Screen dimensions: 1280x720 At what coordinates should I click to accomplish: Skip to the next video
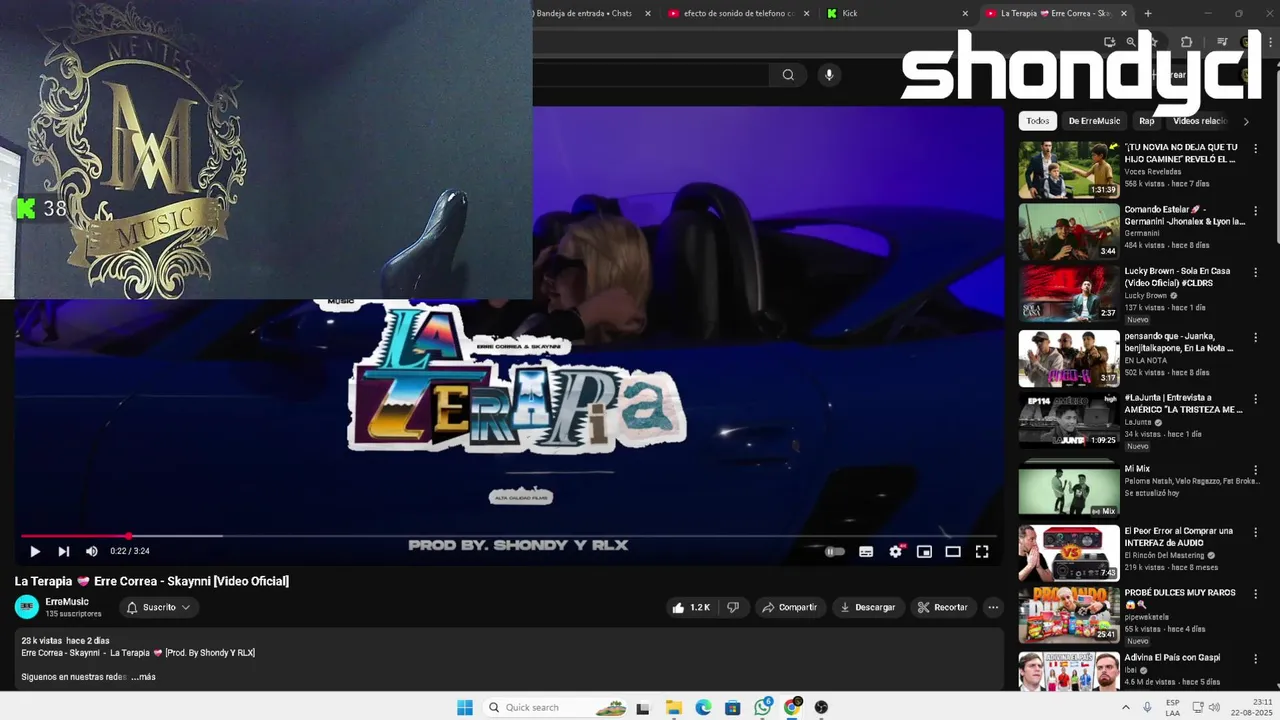coord(64,551)
